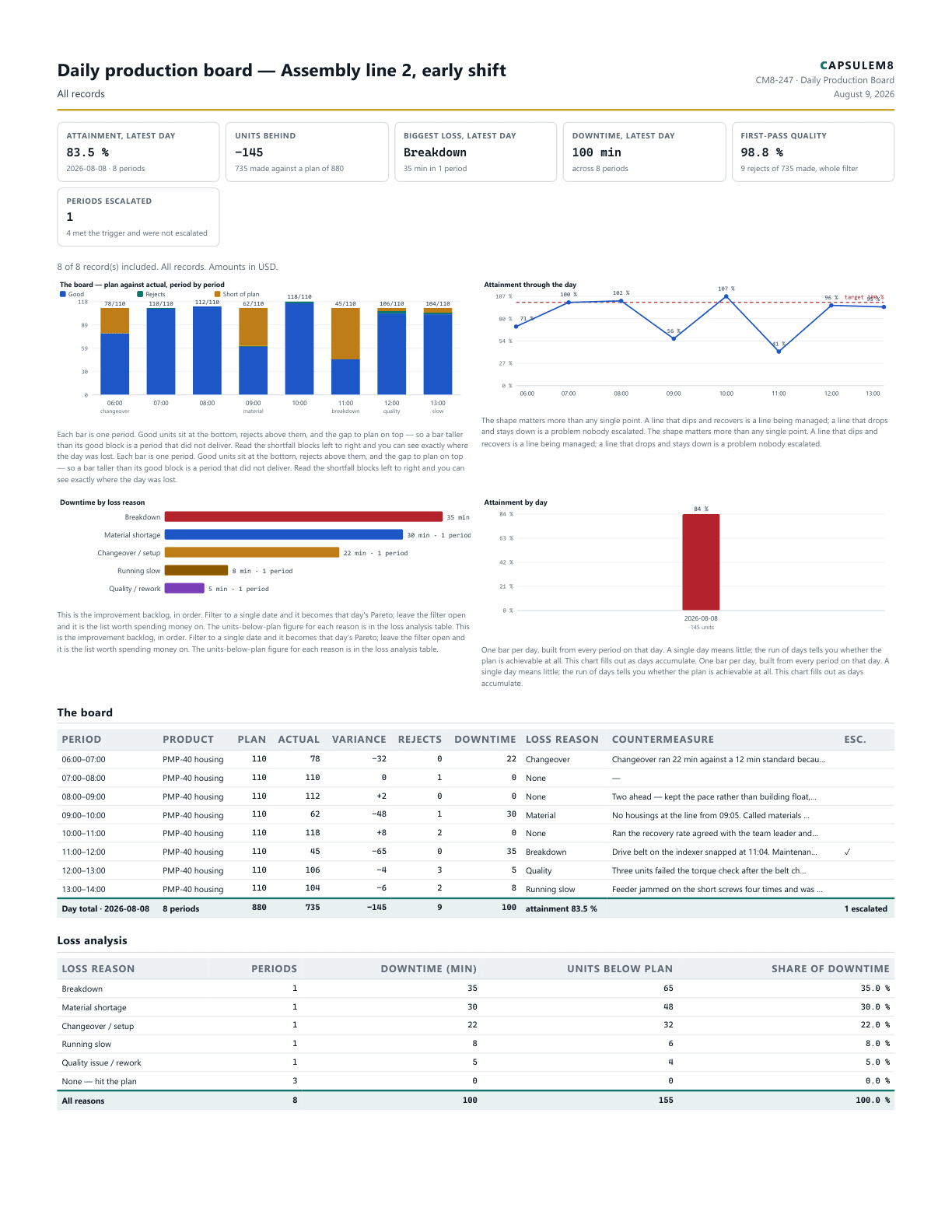Click the 'Day total · 2026-08-08' row label
This screenshot has height=1232, width=952.
pos(106,909)
